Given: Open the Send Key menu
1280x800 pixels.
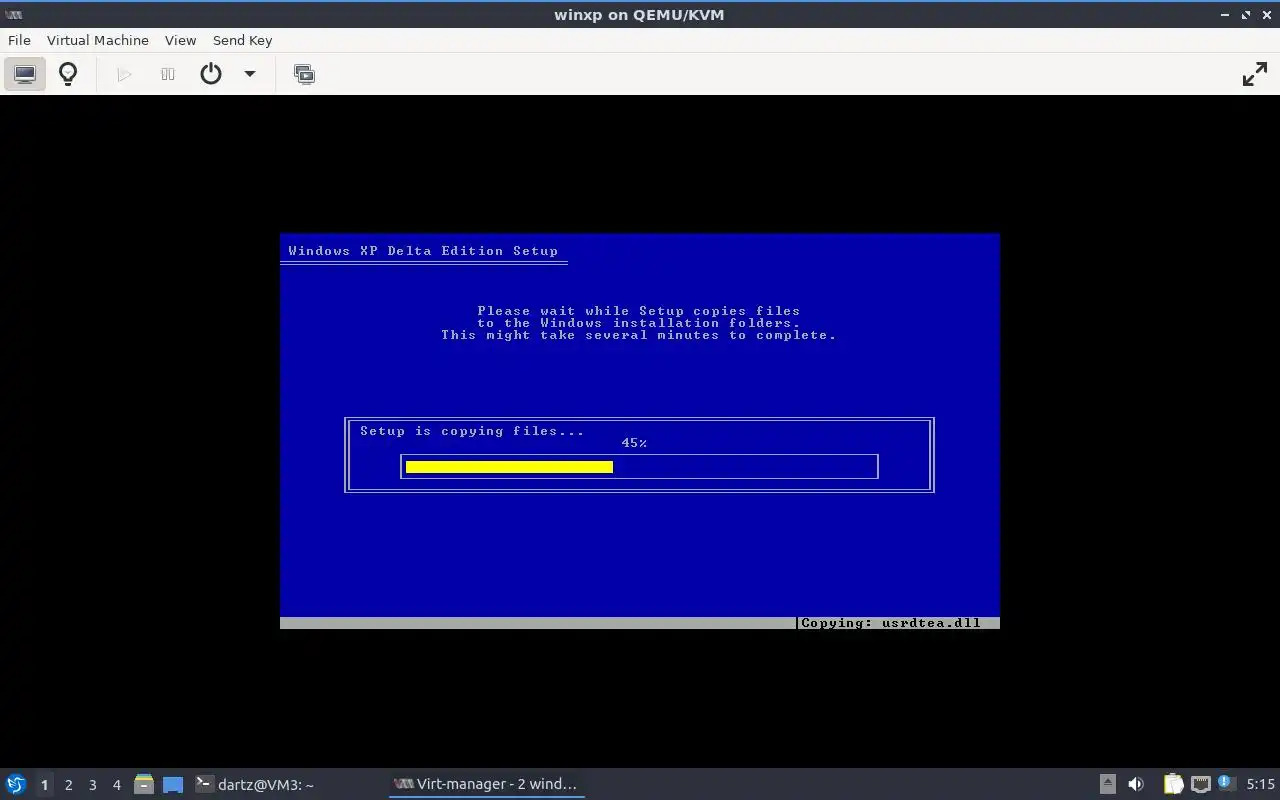Looking at the screenshot, I should (242, 40).
